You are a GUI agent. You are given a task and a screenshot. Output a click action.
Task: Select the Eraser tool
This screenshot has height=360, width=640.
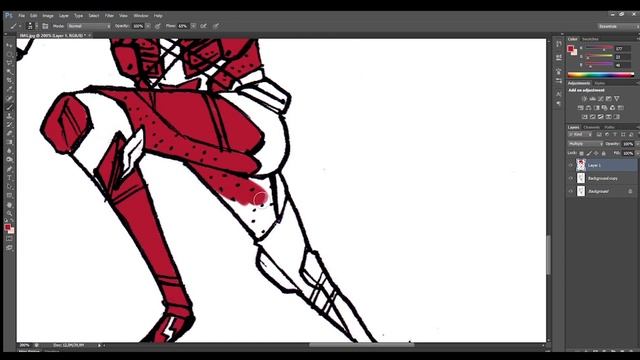9,134
